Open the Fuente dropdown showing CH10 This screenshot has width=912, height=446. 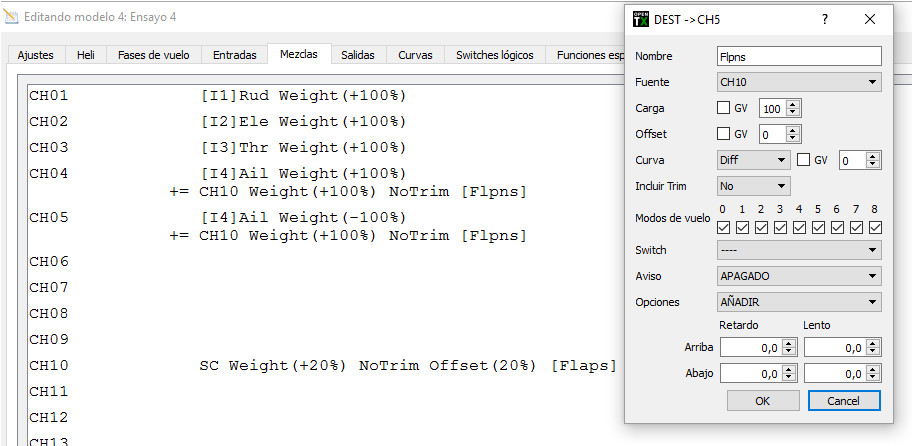point(799,82)
